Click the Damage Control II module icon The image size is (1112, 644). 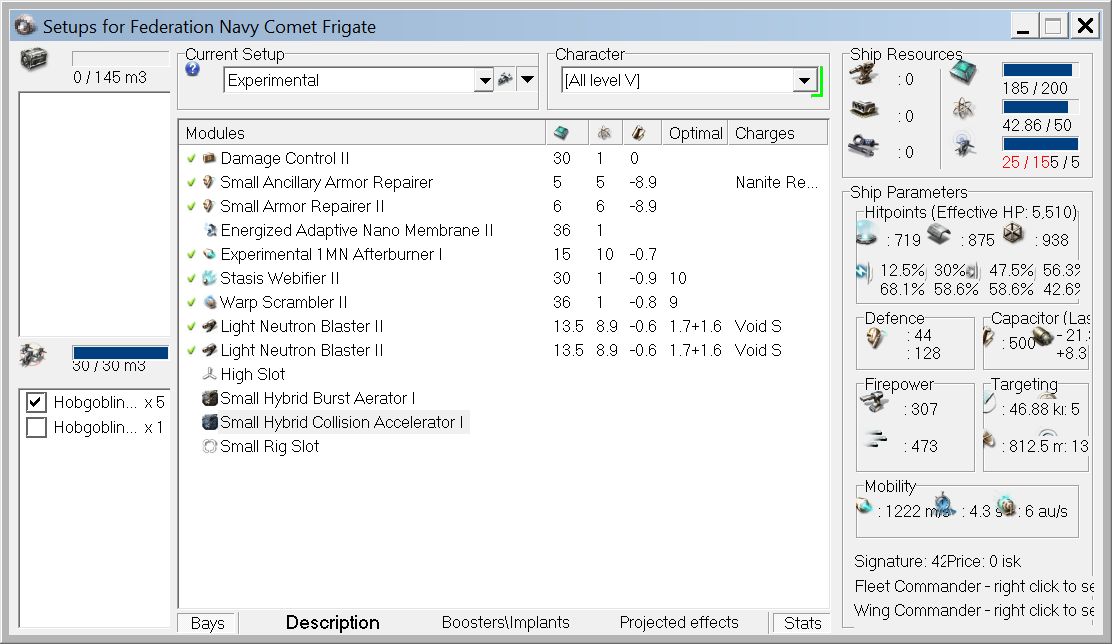point(208,158)
